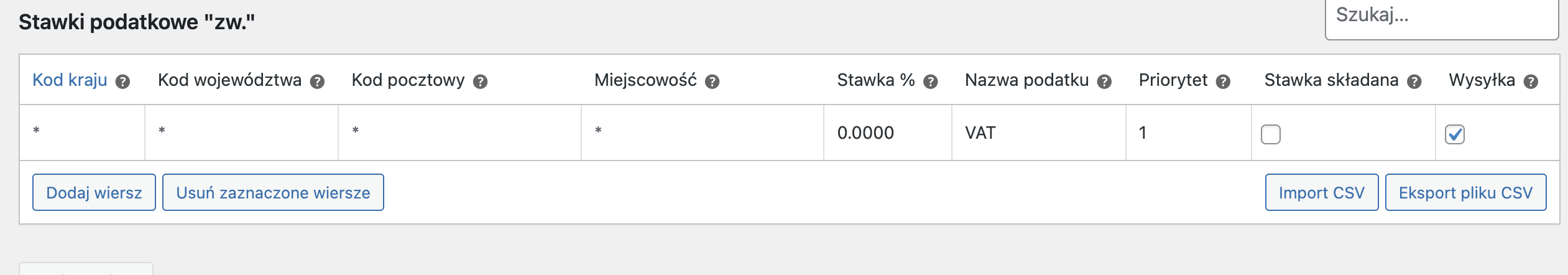Click Dodaj wiersz button
The height and width of the screenshot is (275, 1568).
coord(94,192)
